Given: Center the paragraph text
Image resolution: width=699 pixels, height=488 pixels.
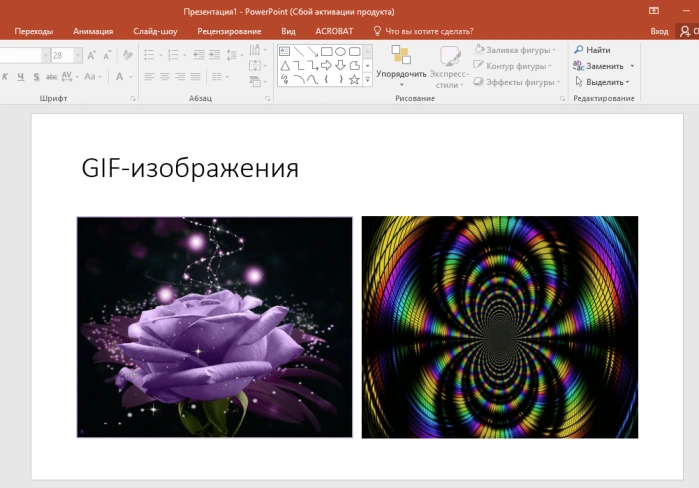Looking at the screenshot, I should 165,77.
